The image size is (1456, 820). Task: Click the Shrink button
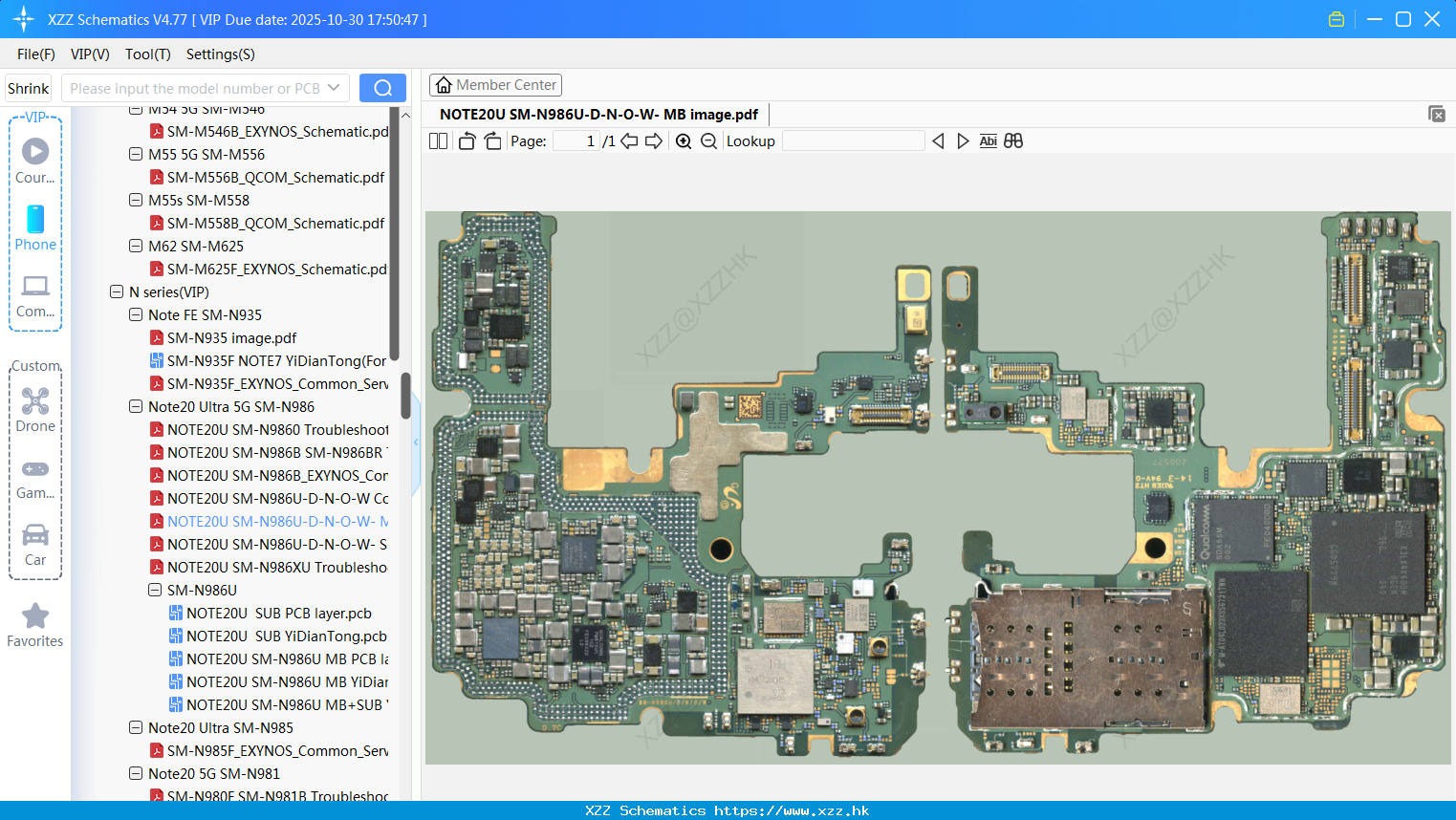(x=29, y=88)
